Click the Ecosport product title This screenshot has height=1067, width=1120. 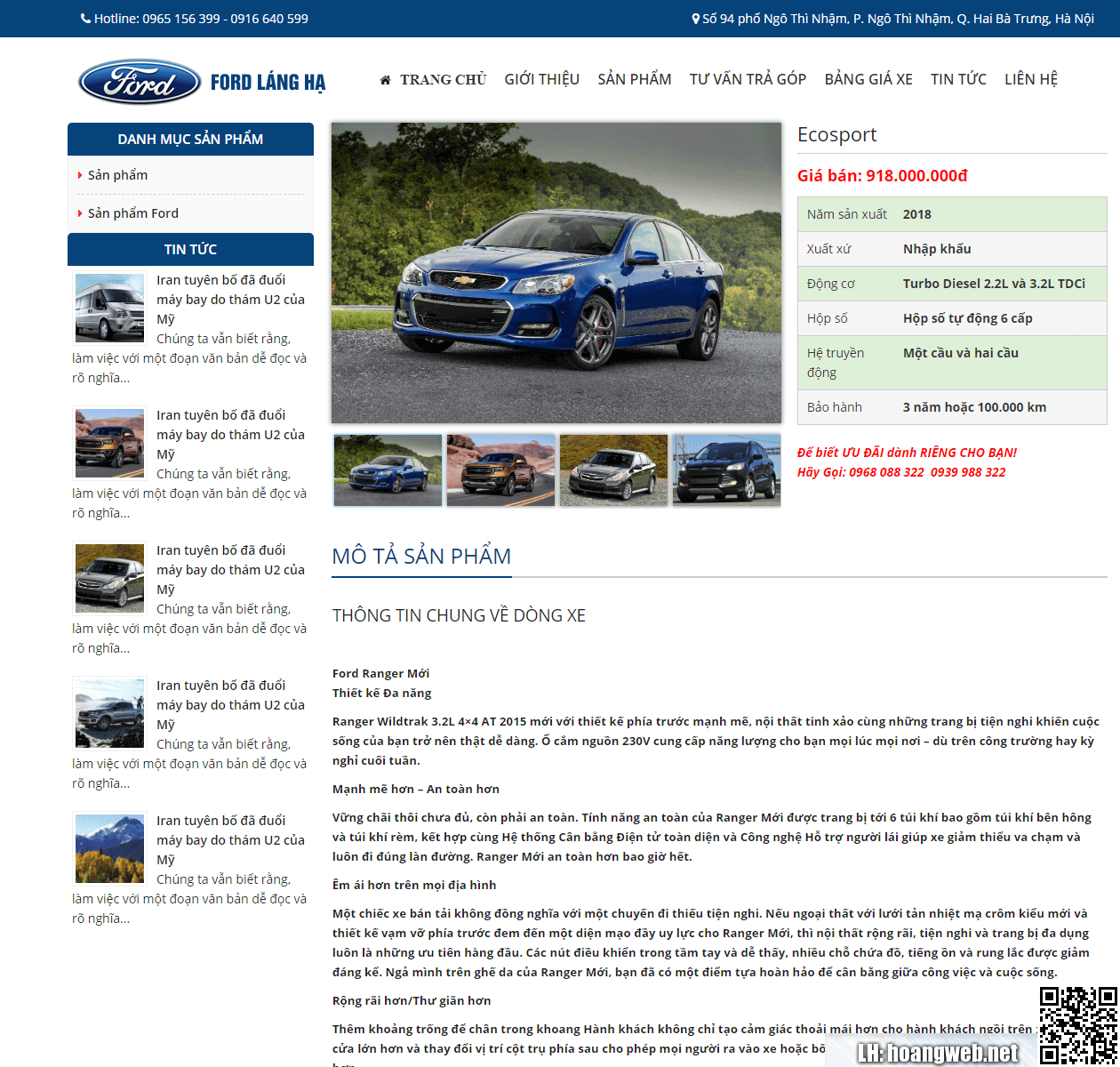click(x=836, y=134)
